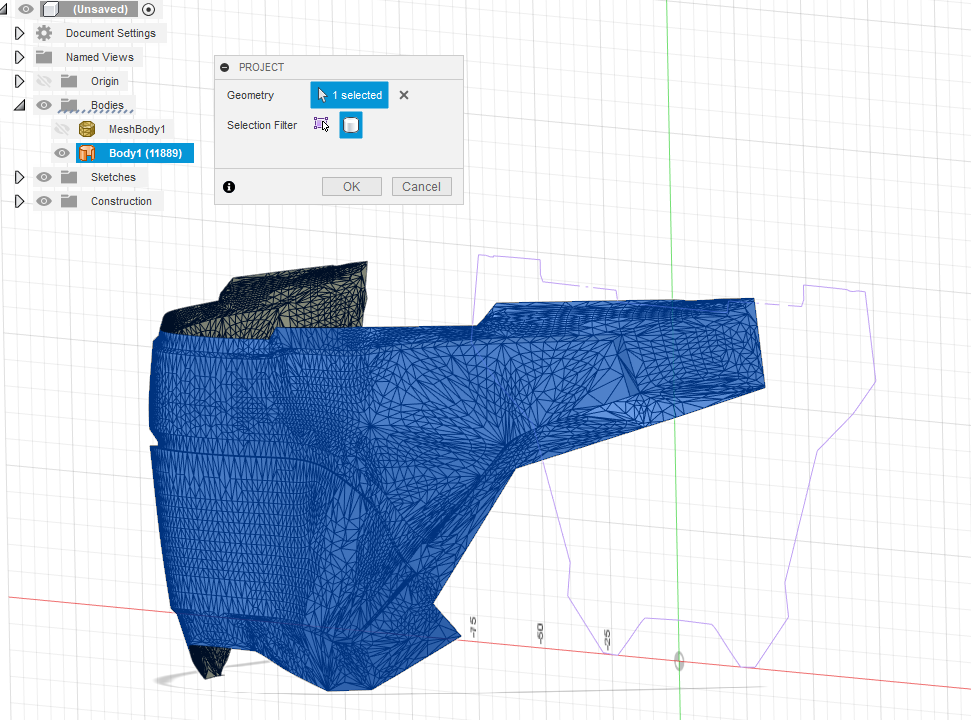
Task: Click the Bodies folder icon
Action: (x=69, y=105)
